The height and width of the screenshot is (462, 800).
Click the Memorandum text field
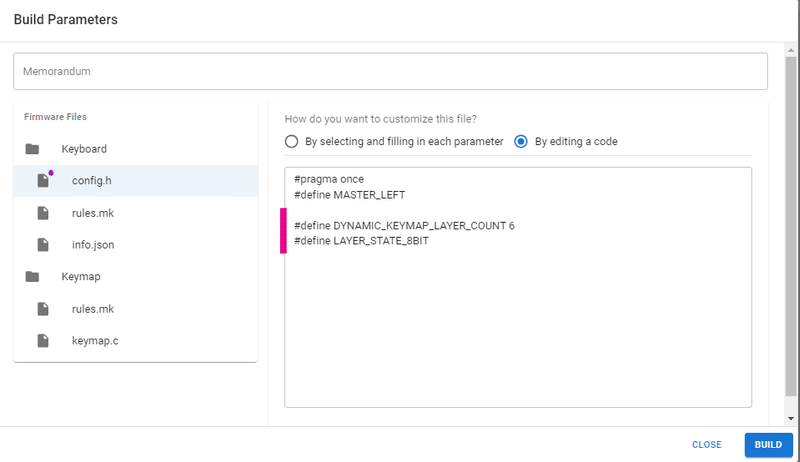pyautogui.click(x=390, y=71)
